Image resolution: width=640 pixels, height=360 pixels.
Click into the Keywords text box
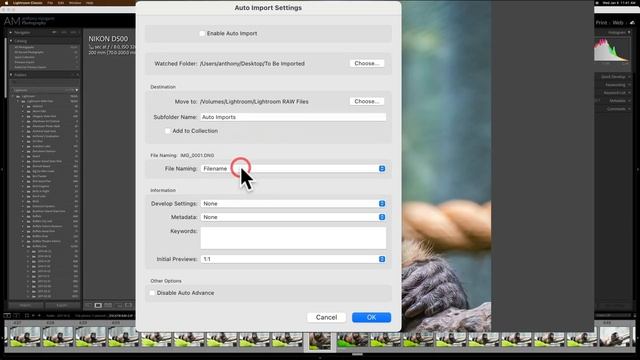tap(293, 238)
